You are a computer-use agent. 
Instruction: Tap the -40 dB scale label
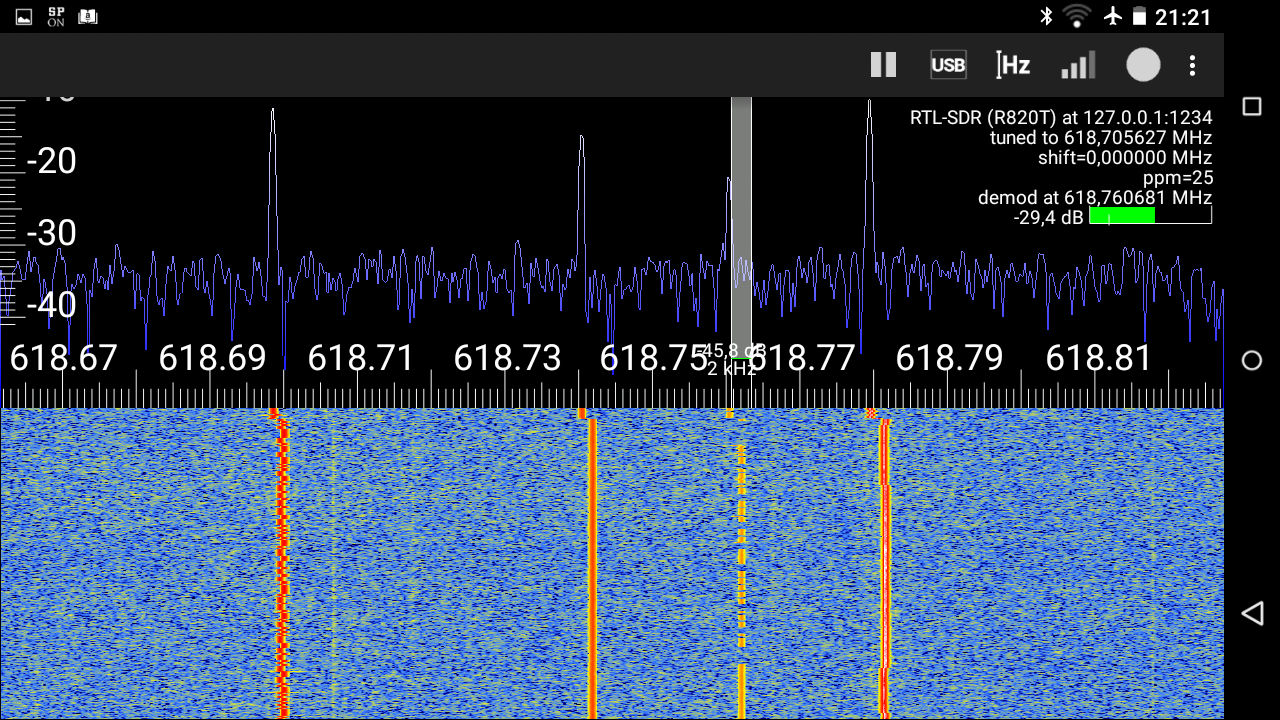(51, 304)
